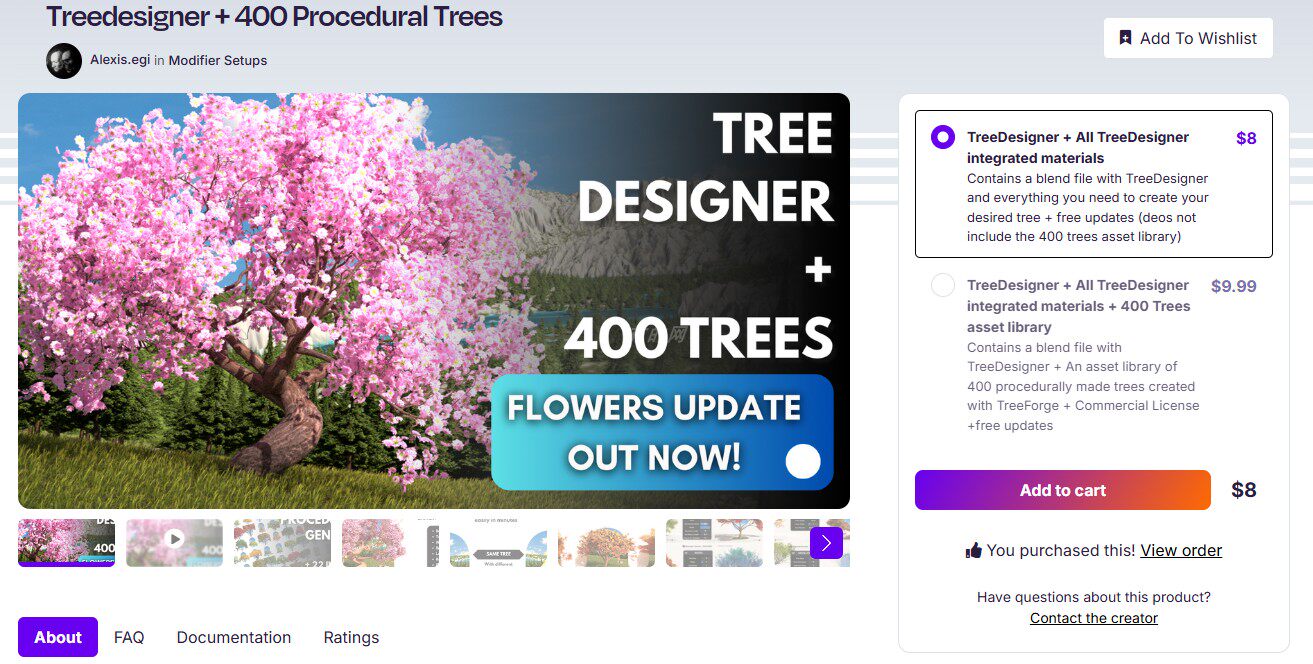Click the product title 'Treedesigner + 400 Procedural Trees'
The width and height of the screenshot is (1313, 664).
tap(274, 16)
